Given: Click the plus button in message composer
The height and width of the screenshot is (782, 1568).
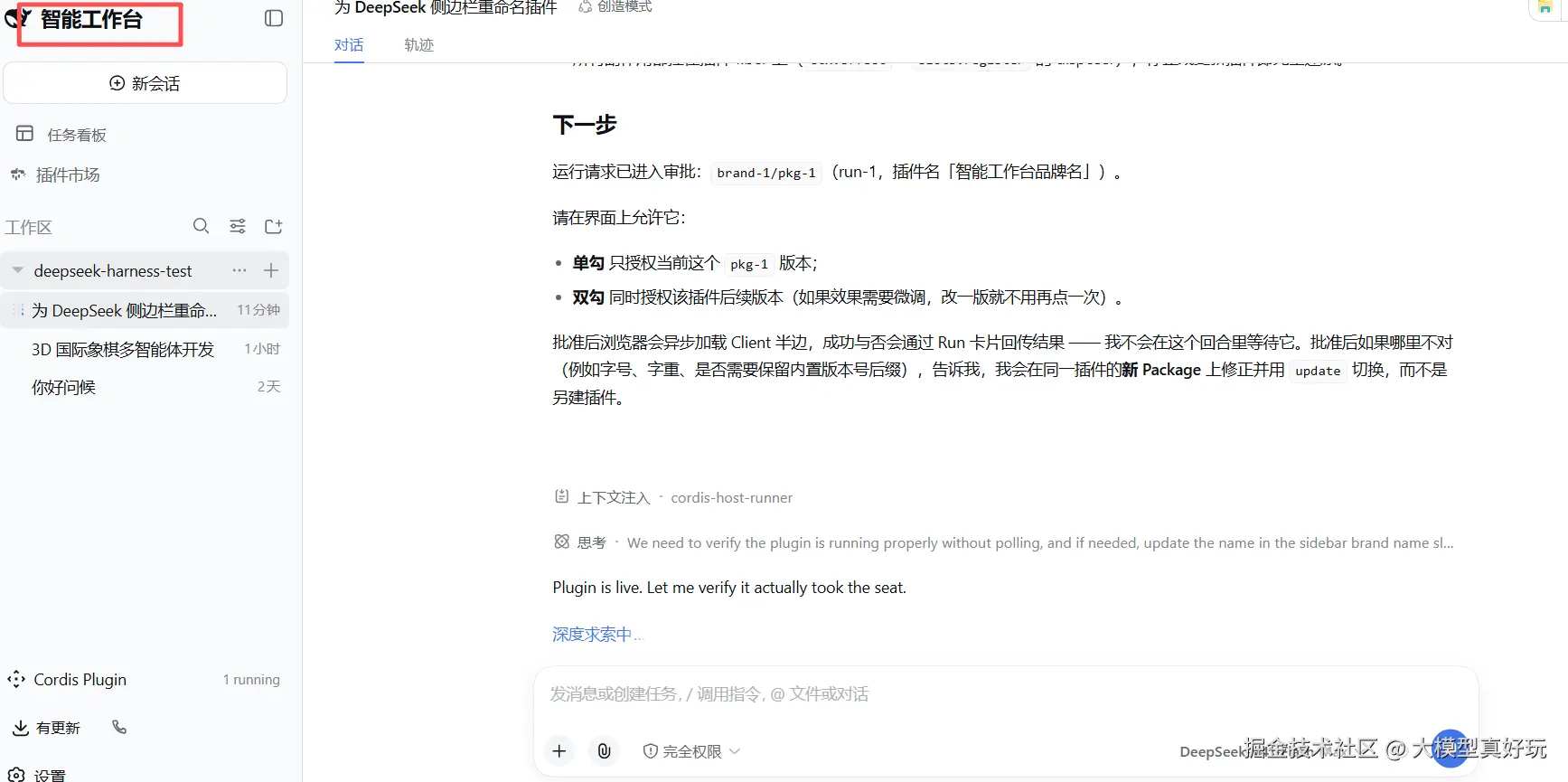Looking at the screenshot, I should (x=559, y=751).
